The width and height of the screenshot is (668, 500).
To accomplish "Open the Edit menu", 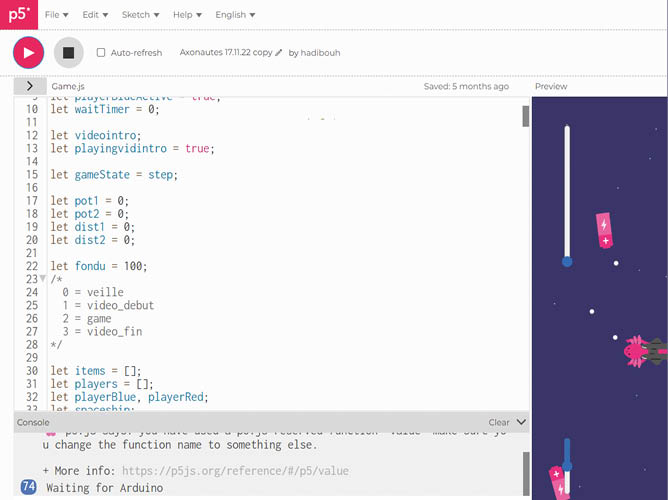I will click(96, 15).
